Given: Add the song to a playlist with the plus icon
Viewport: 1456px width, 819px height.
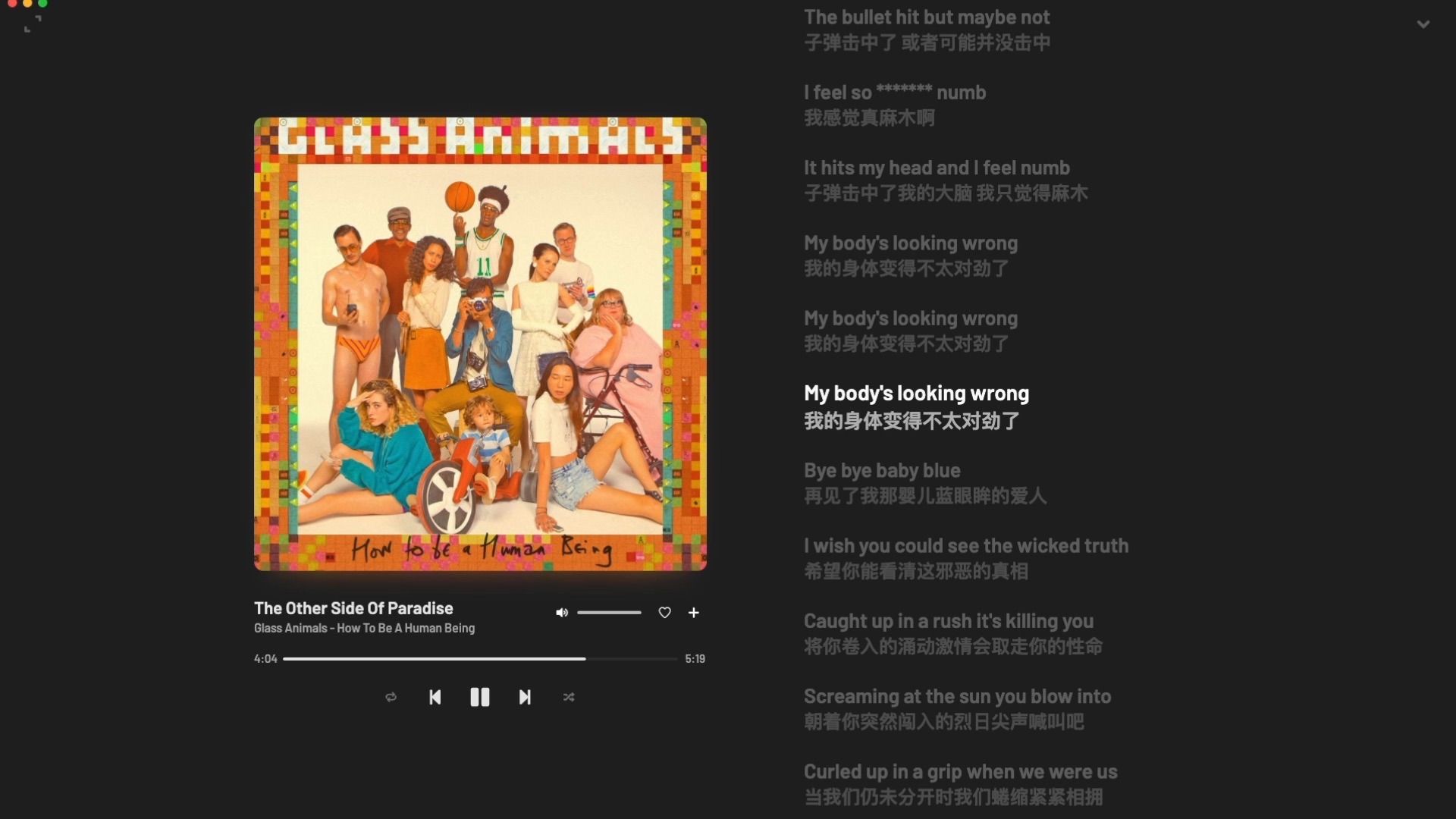Looking at the screenshot, I should tap(693, 613).
